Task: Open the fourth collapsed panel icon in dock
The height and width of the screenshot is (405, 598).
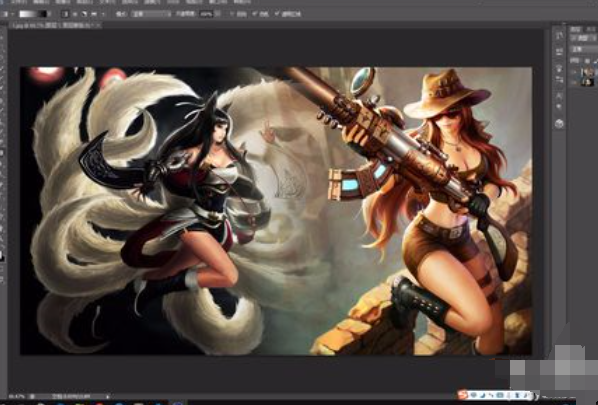Action: coord(559,79)
